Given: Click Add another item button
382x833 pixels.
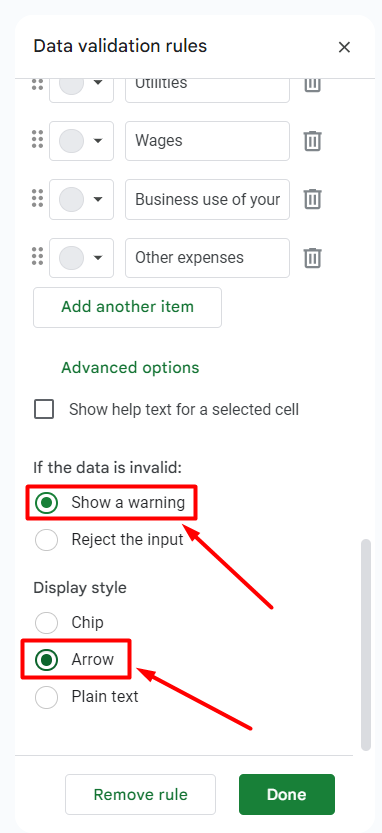Looking at the screenshot, I should (128, 307).
